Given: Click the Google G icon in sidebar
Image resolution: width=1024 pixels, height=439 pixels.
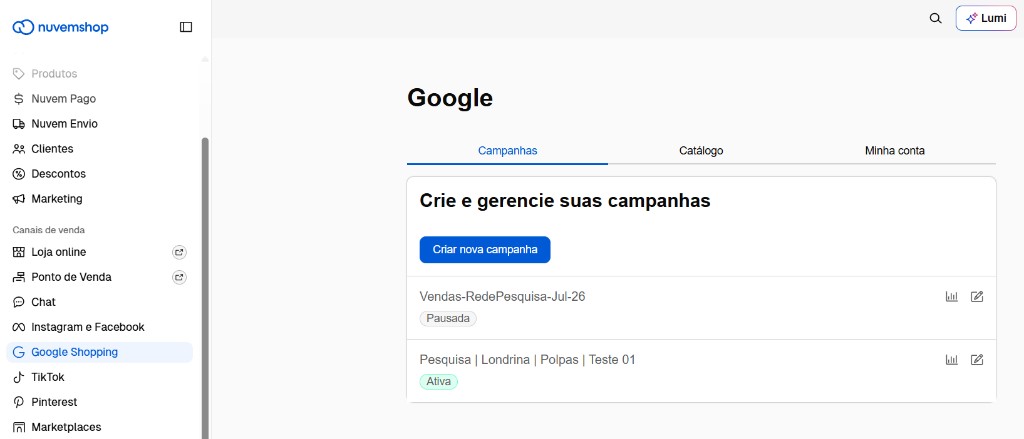Looking at the screenshot, I should point(19,352).
